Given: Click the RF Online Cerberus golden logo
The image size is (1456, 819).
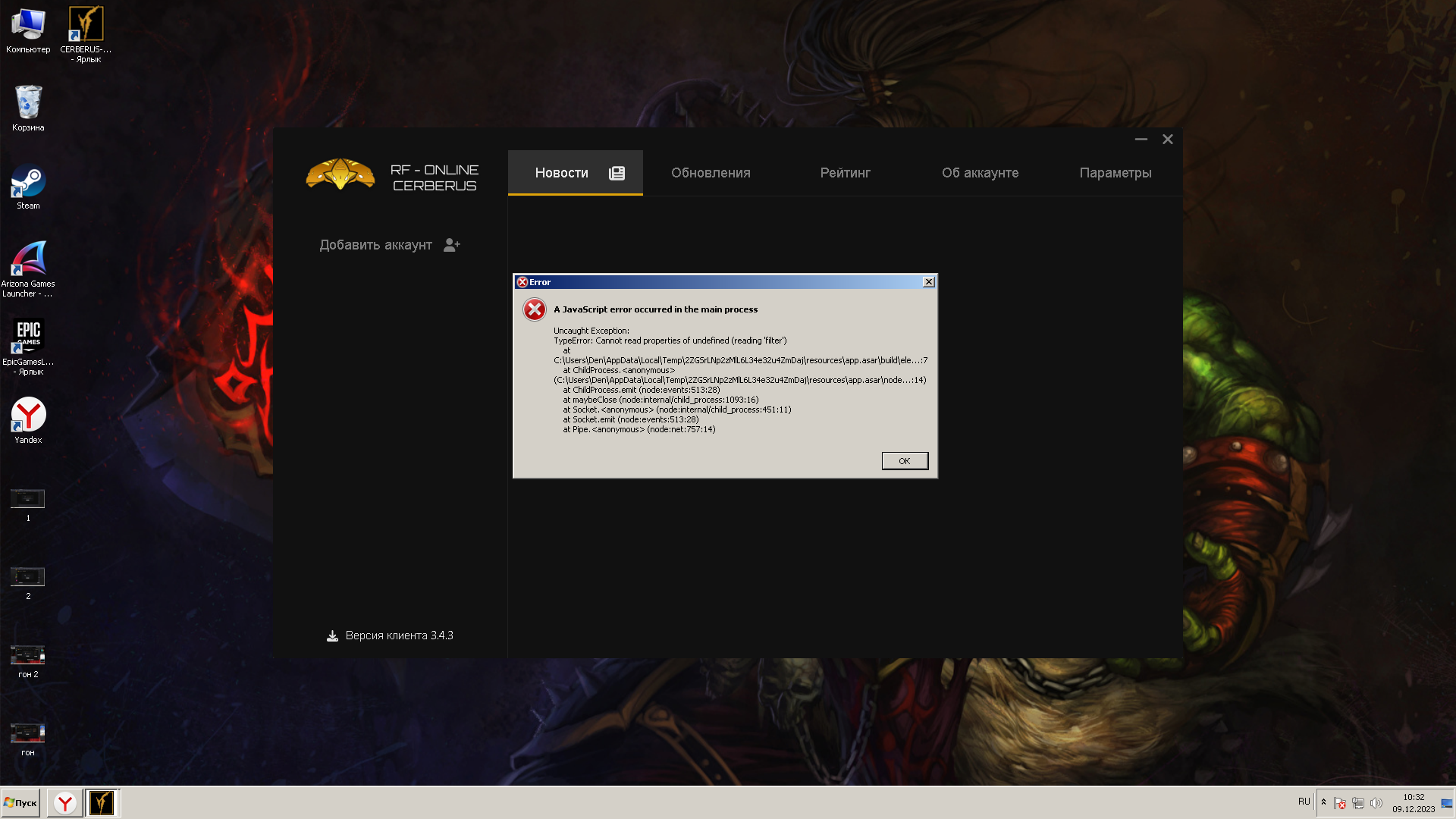Looking at the screenshot, I should tap(340, 174).
